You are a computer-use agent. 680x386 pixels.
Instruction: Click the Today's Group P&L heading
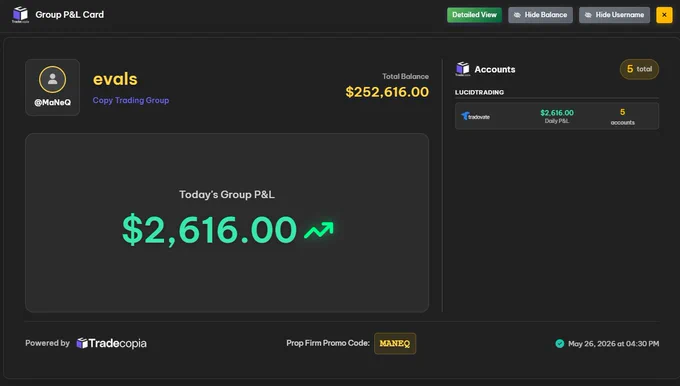(x=227, y=194)
